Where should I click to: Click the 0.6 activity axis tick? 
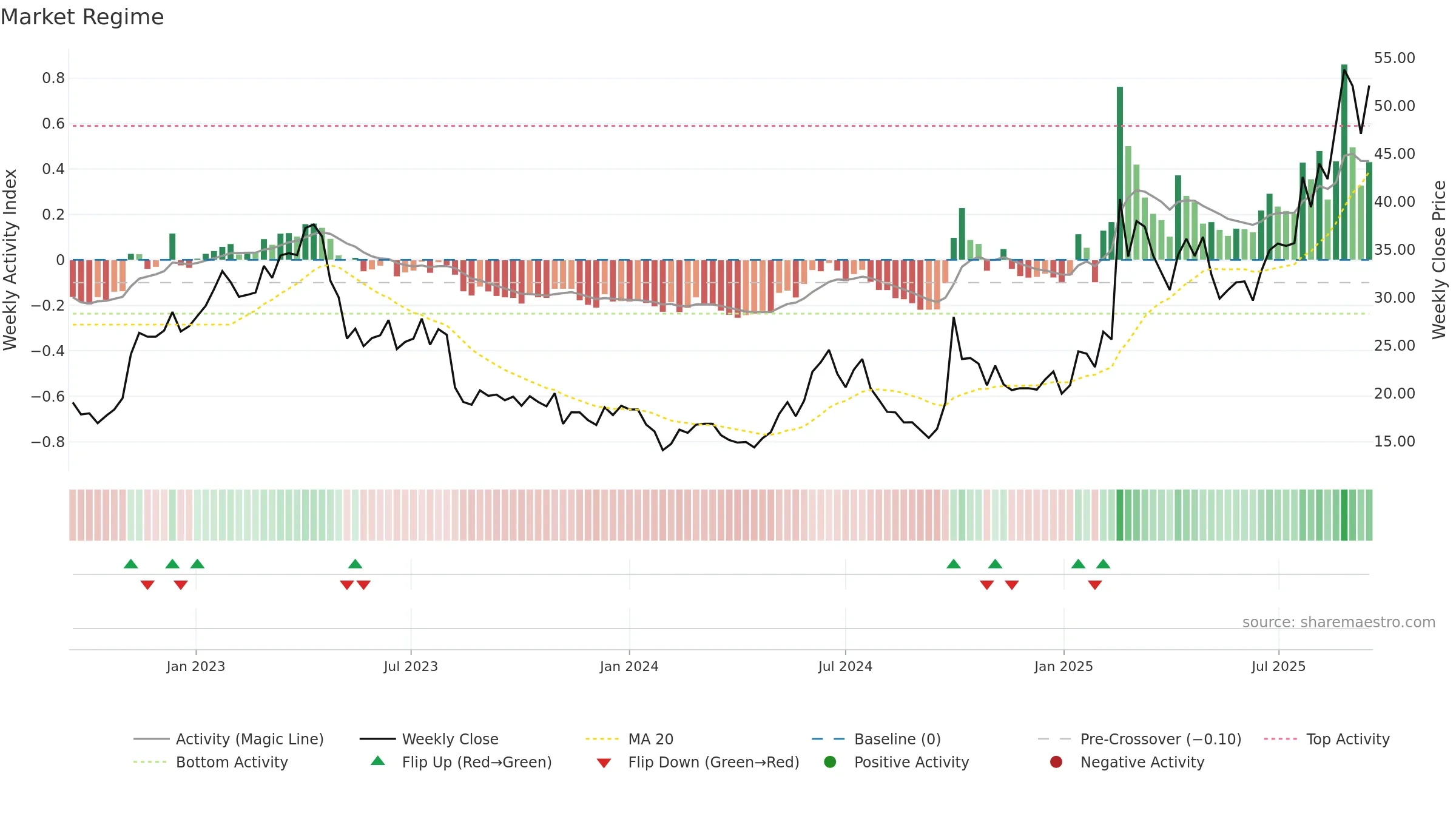(x=53, y=123)
